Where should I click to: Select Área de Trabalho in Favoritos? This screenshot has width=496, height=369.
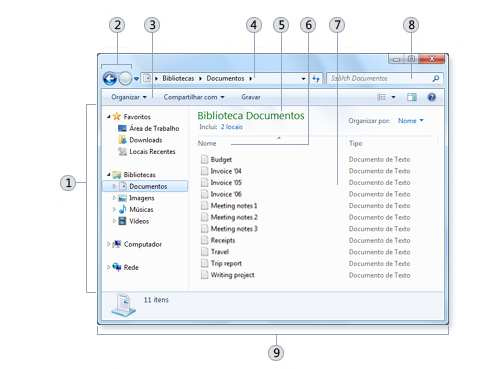point(154,128)
